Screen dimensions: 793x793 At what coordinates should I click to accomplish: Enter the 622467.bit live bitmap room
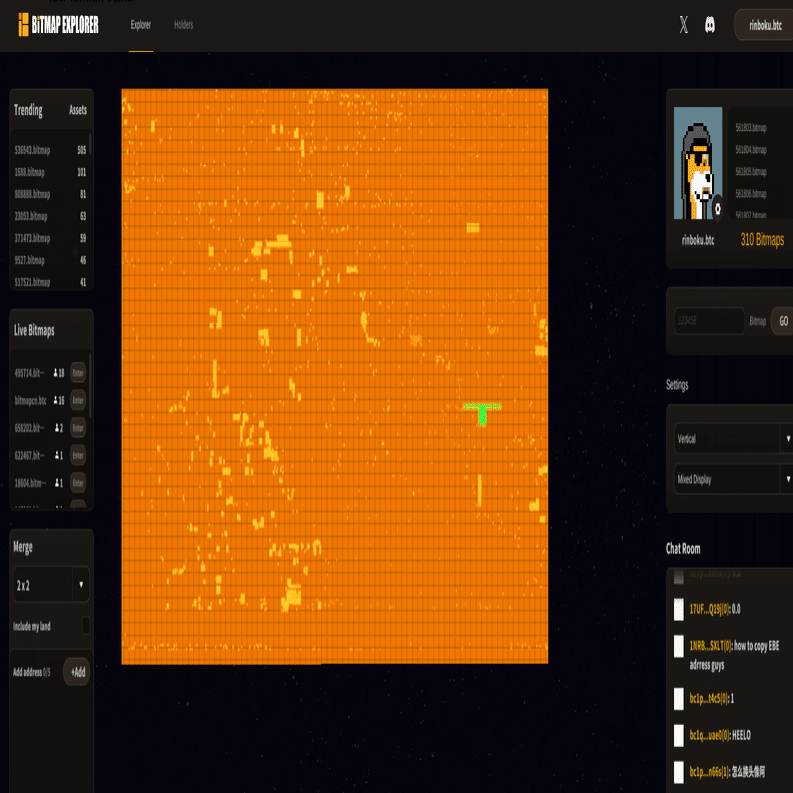(x=78, y=455)
